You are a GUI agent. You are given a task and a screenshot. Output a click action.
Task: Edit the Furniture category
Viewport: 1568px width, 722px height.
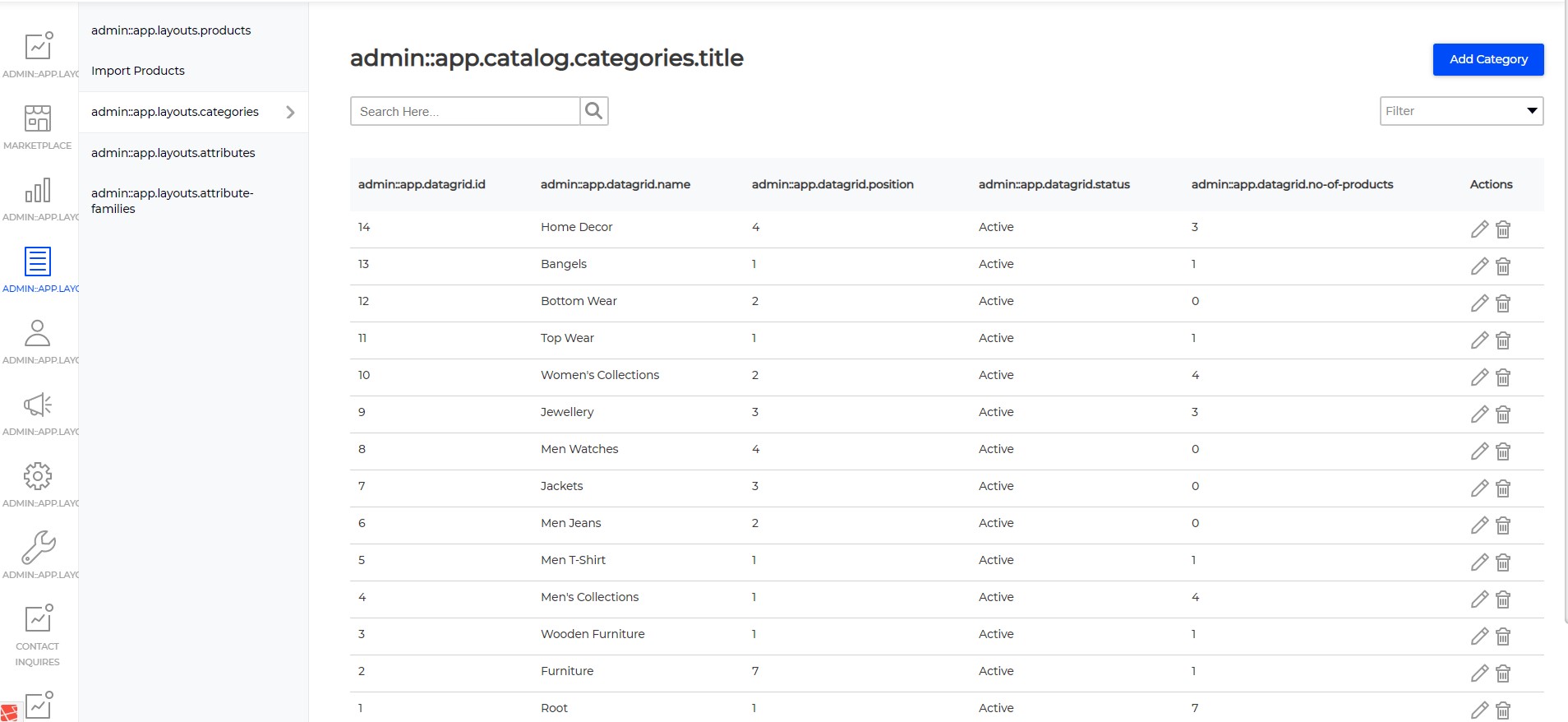(x=1479, y=673)
